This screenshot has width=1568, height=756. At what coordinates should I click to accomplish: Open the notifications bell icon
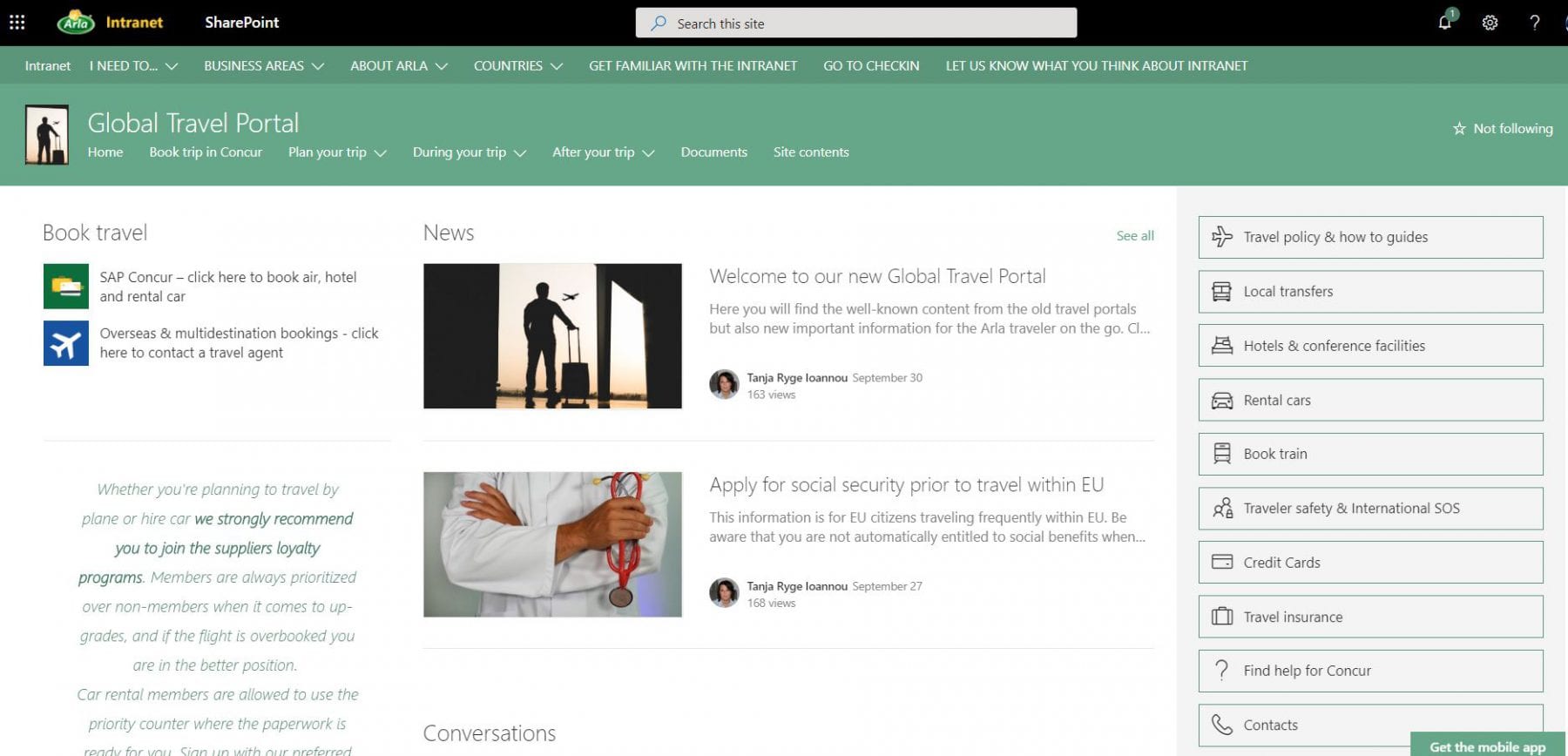tap(1444, 23)
